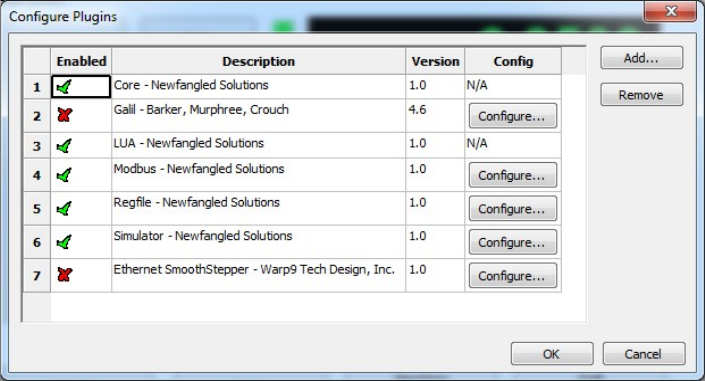The image size is (705, 381).
Task: Toggle the Regfile plugin enabled mark
Action: [64, 209]
